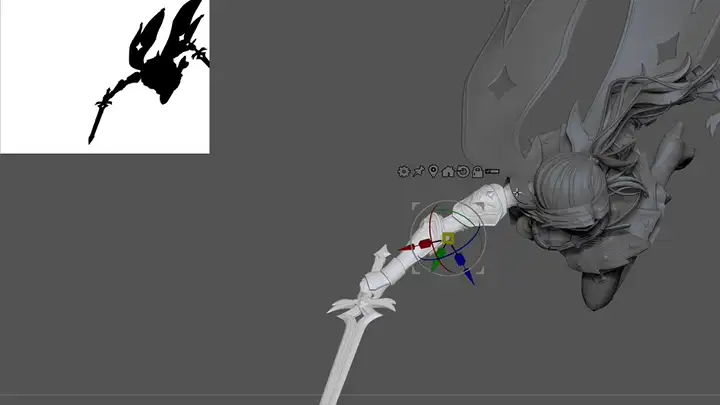Click the silhouette preview thumbnail
The image size is (720, 405).
click(104, 76)
